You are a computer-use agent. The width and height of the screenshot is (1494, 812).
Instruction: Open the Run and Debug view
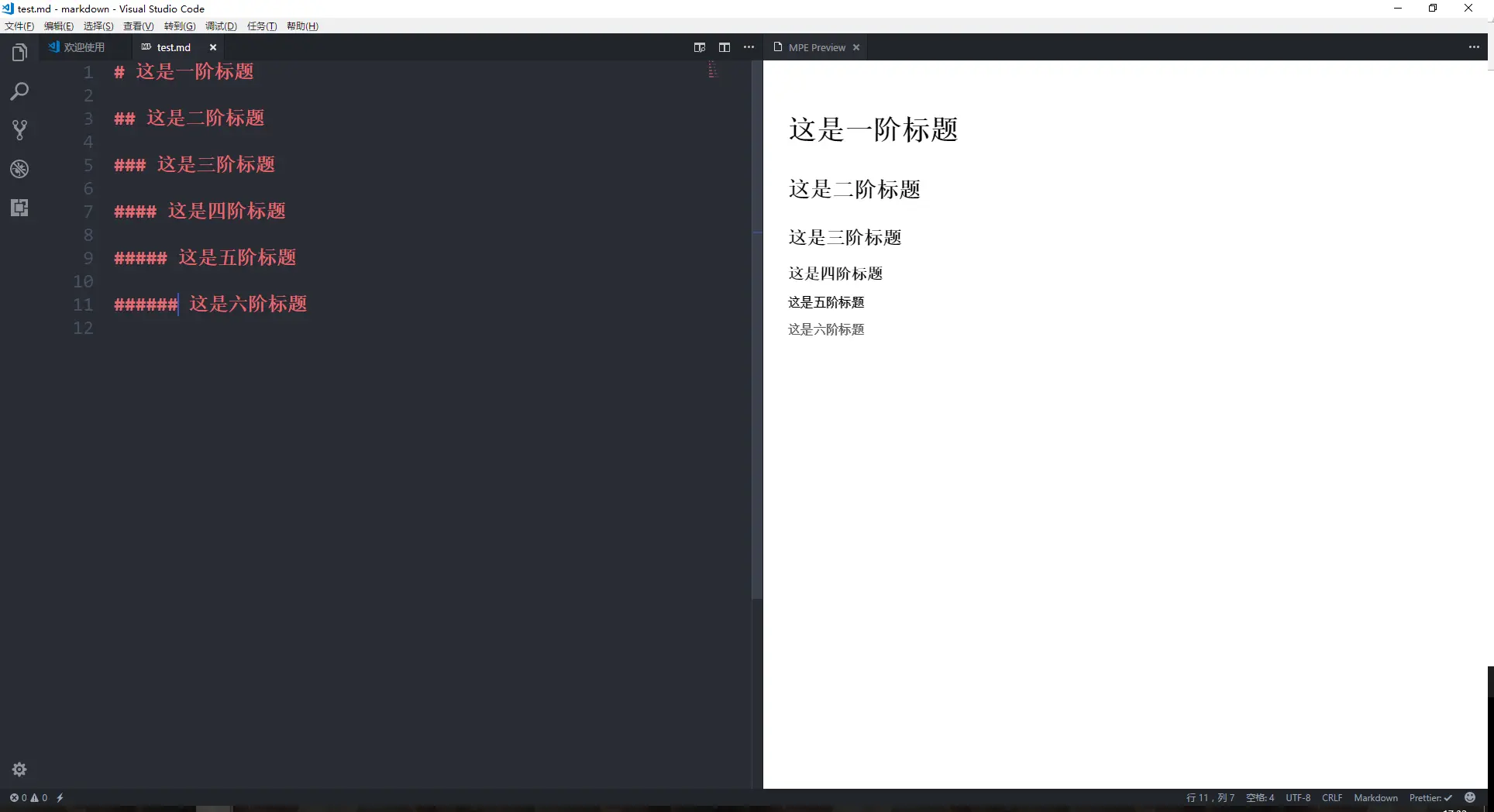pos(19,169)
